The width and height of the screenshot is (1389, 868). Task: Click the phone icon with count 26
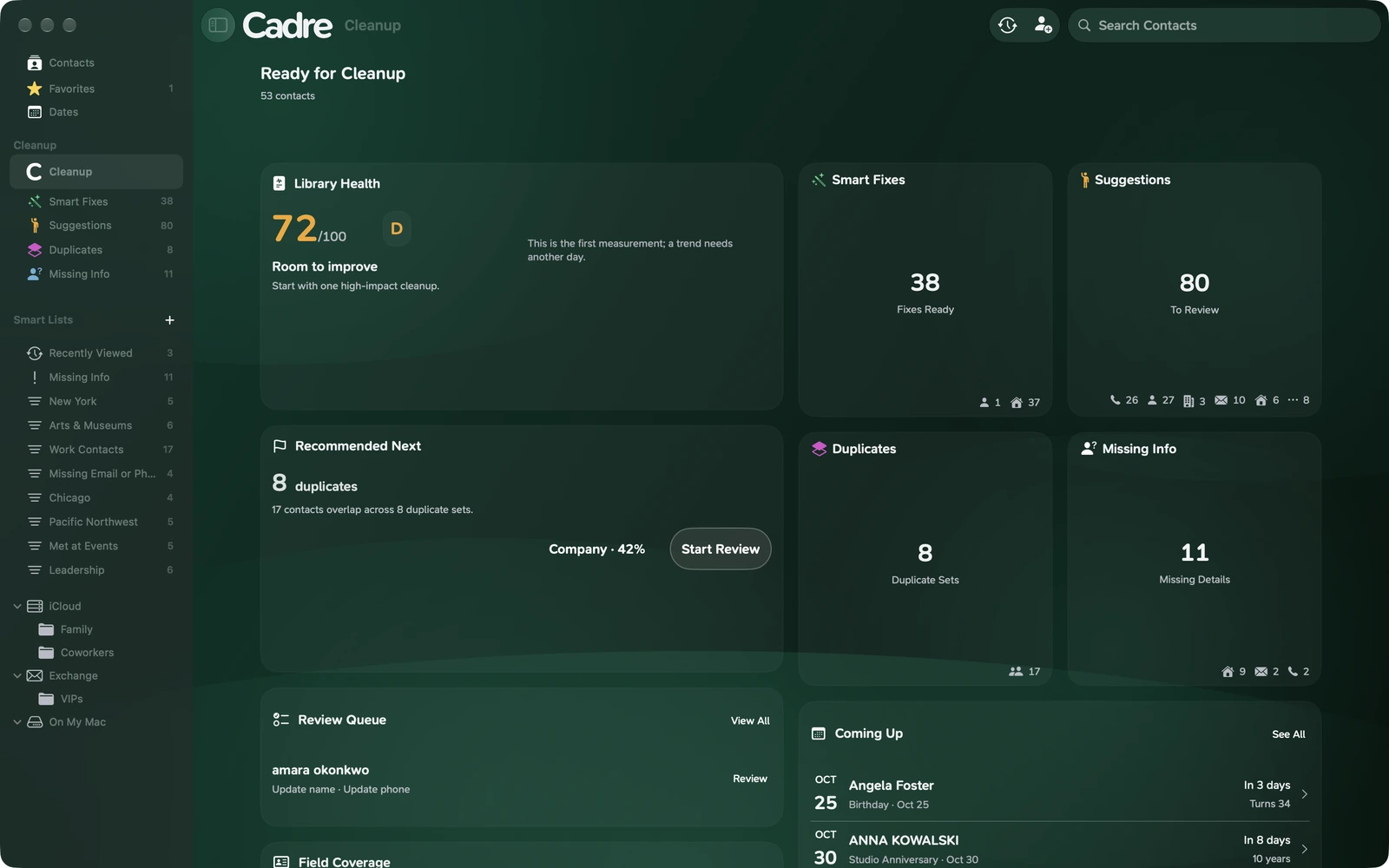[1115, 400]
